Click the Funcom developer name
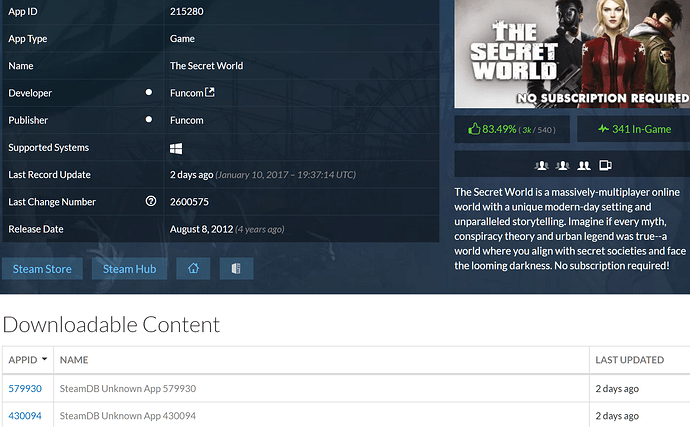This screenshot has width=690, height=427. (x=187, y=93)
